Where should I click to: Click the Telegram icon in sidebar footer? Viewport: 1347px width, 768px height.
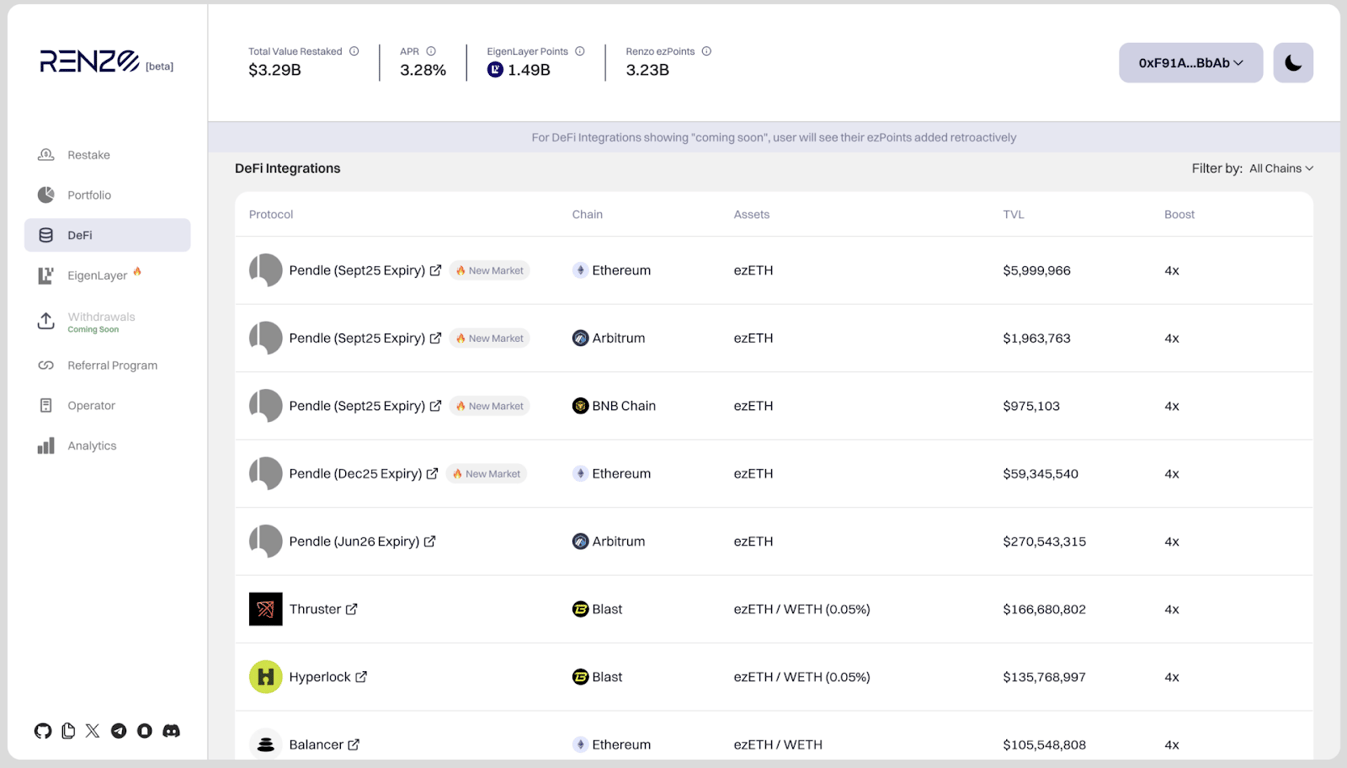click(119, 731)
